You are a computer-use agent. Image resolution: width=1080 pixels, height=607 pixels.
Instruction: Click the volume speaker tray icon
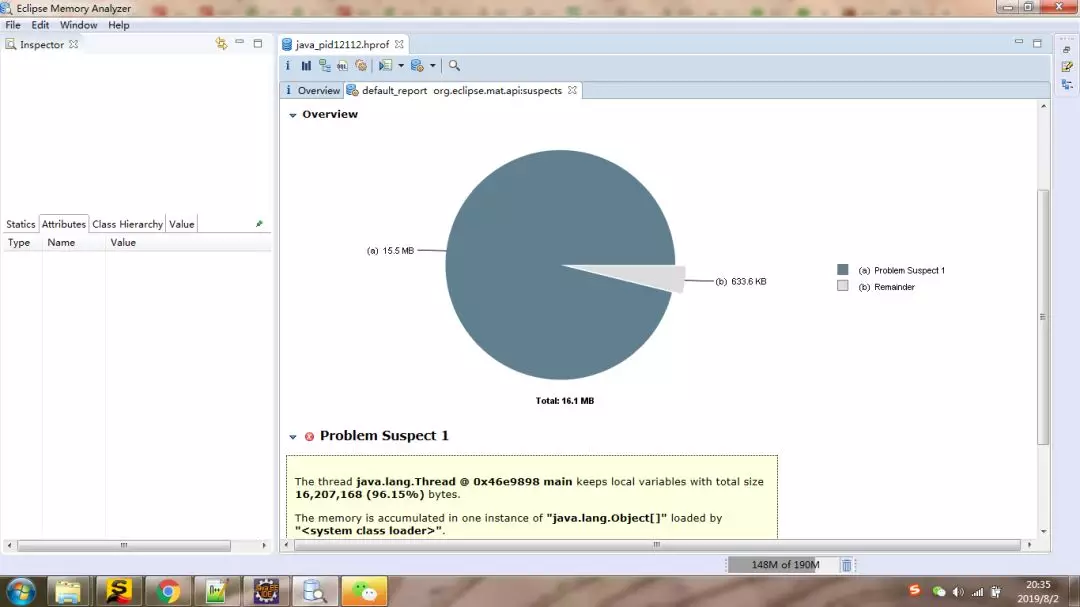[958, 591]
